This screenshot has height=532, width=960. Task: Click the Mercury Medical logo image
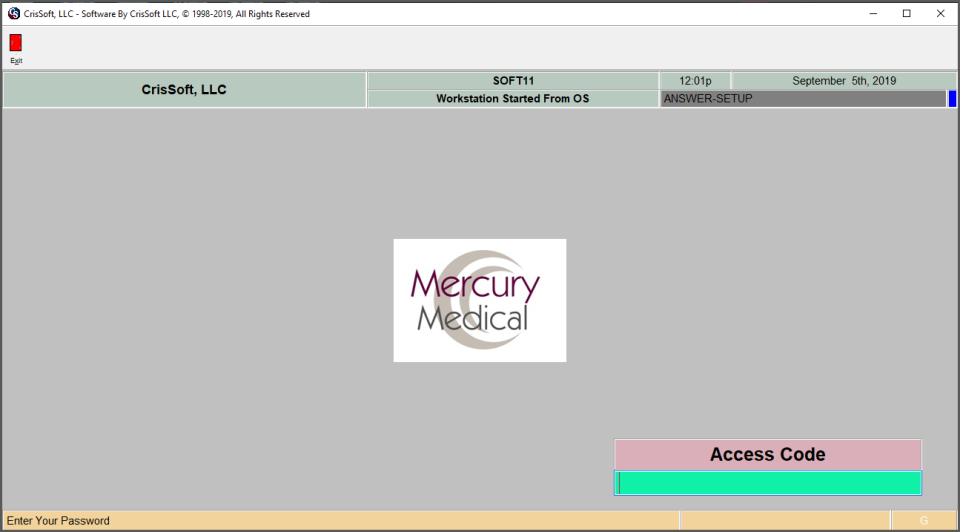[x=479, y=300]
